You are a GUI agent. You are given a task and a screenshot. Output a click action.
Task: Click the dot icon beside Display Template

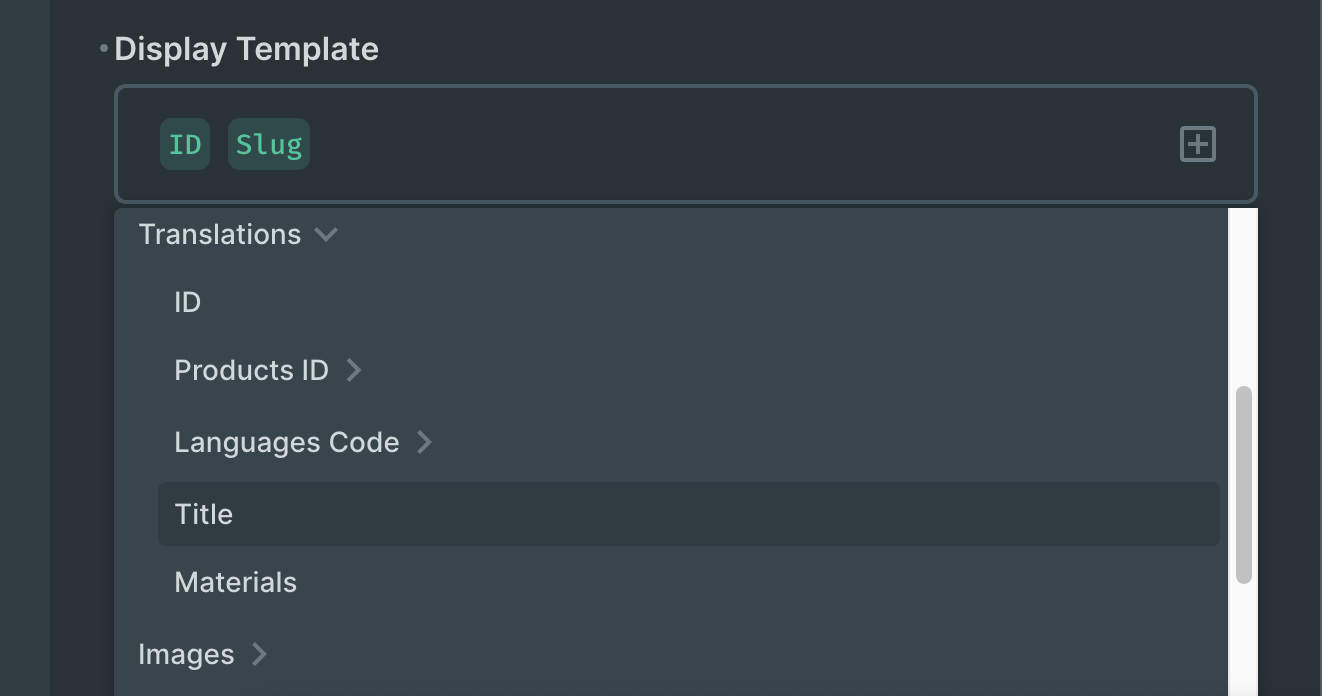click(104, 45)
